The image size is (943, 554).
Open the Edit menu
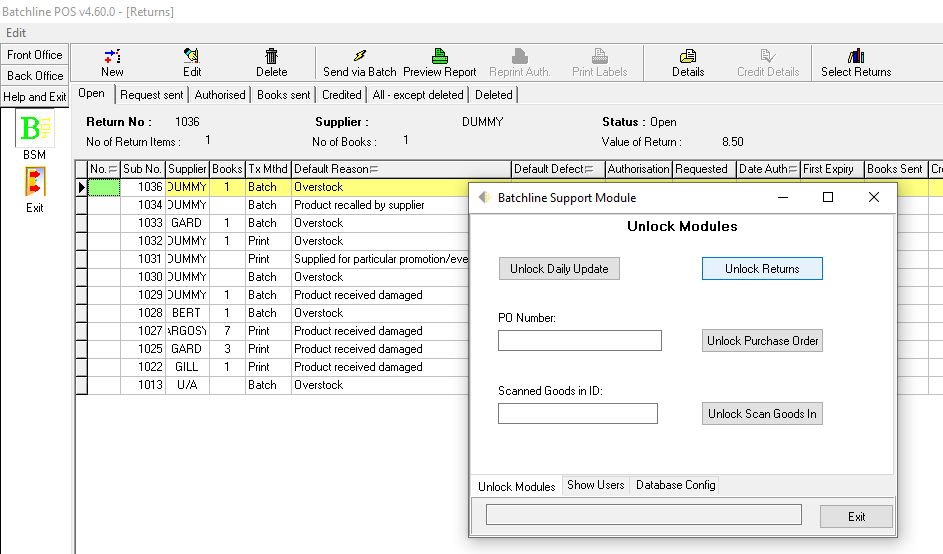(16, 32)
